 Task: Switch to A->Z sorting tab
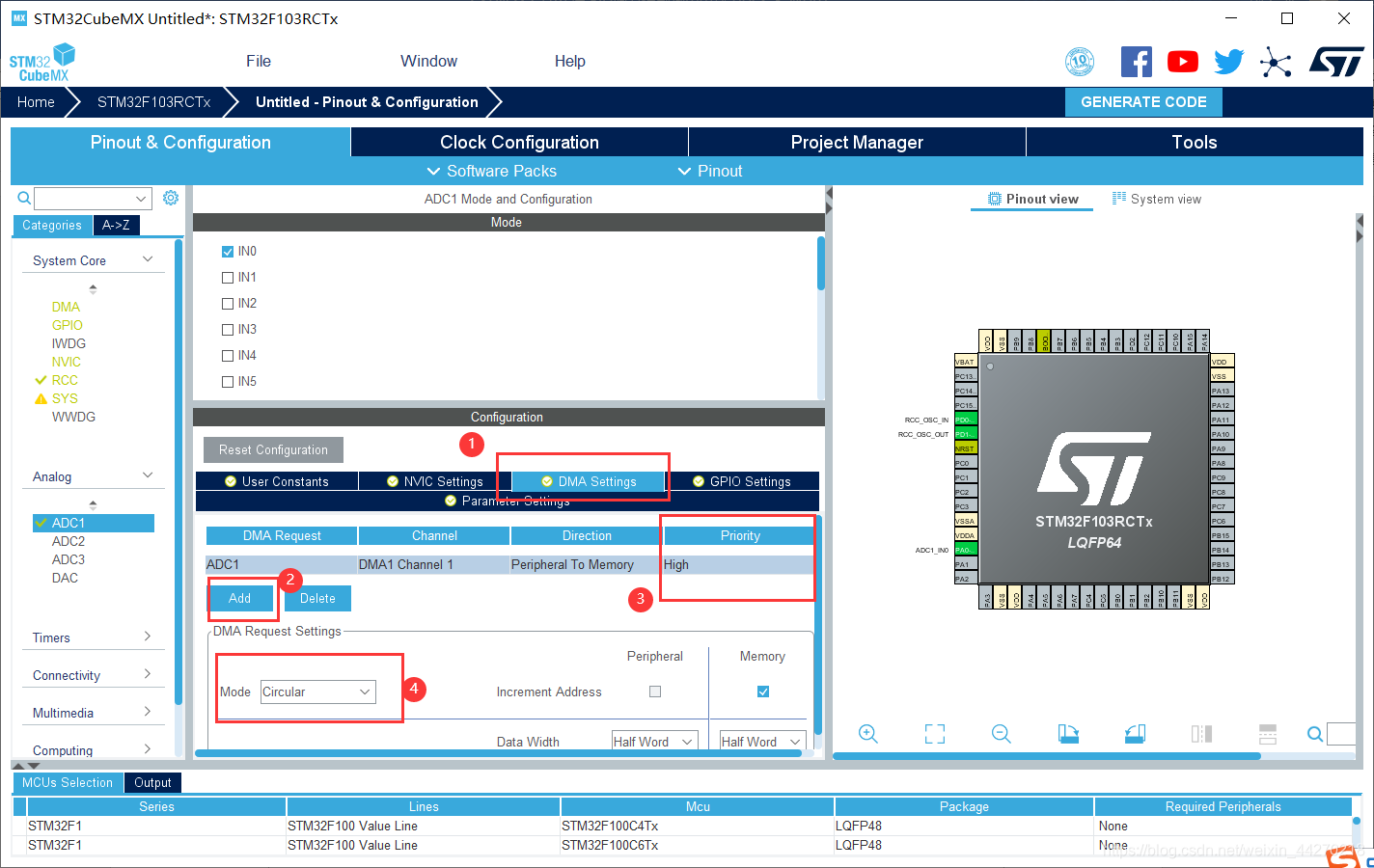(x=116, y=225)
